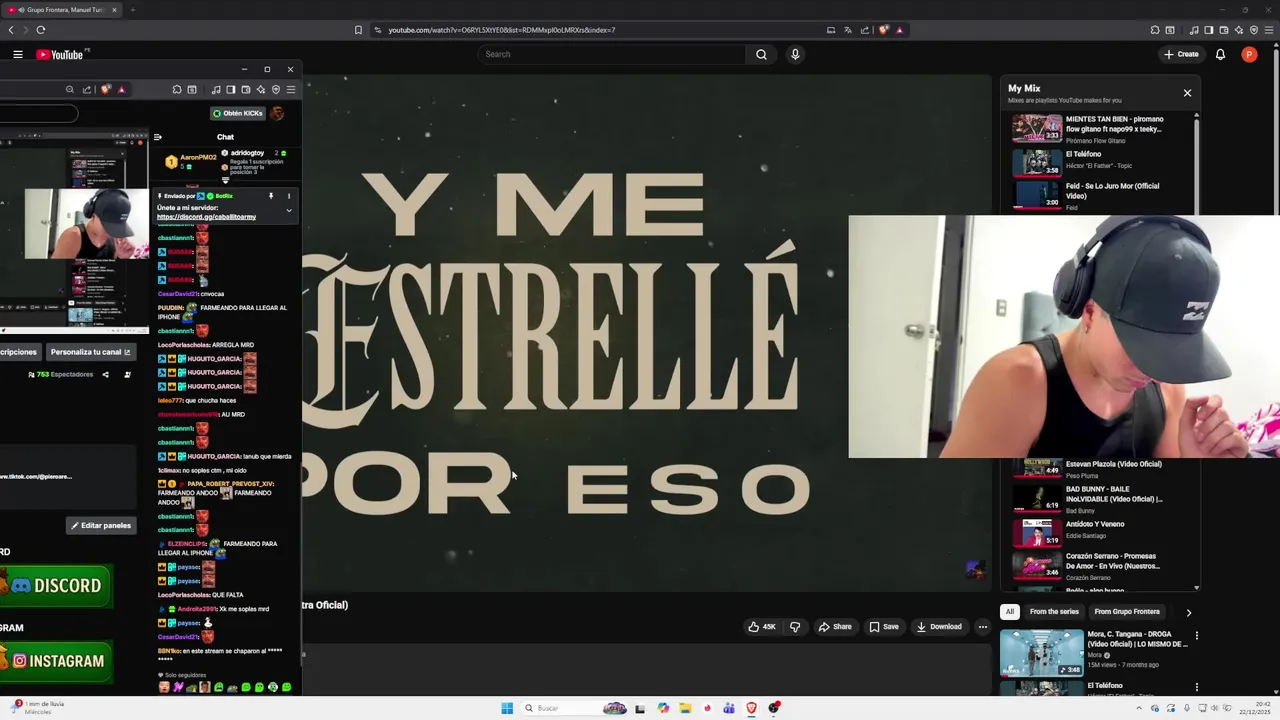The width and height of the screenshot is (1280, 720).
Task: Start voice search with the microphone icon
Action: pos(795,55)
